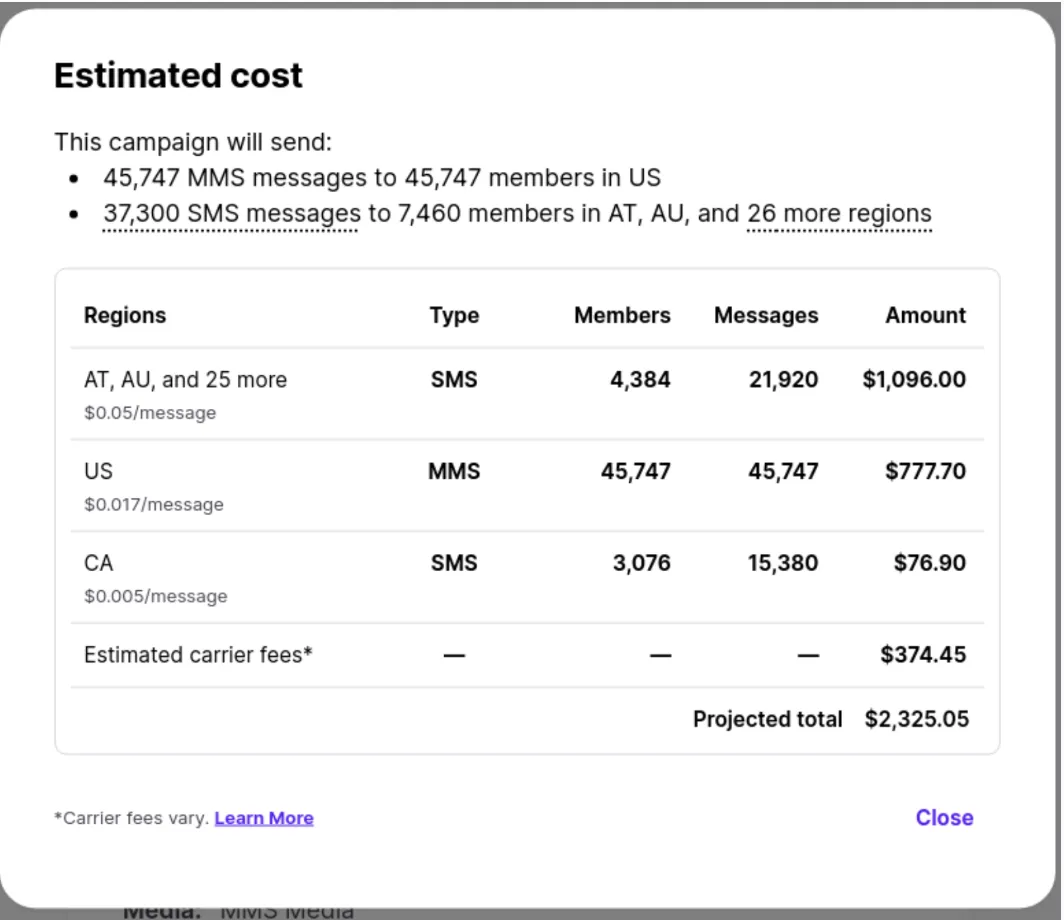Click the dotted "37,300 SMS messages" text

[228, 213]
